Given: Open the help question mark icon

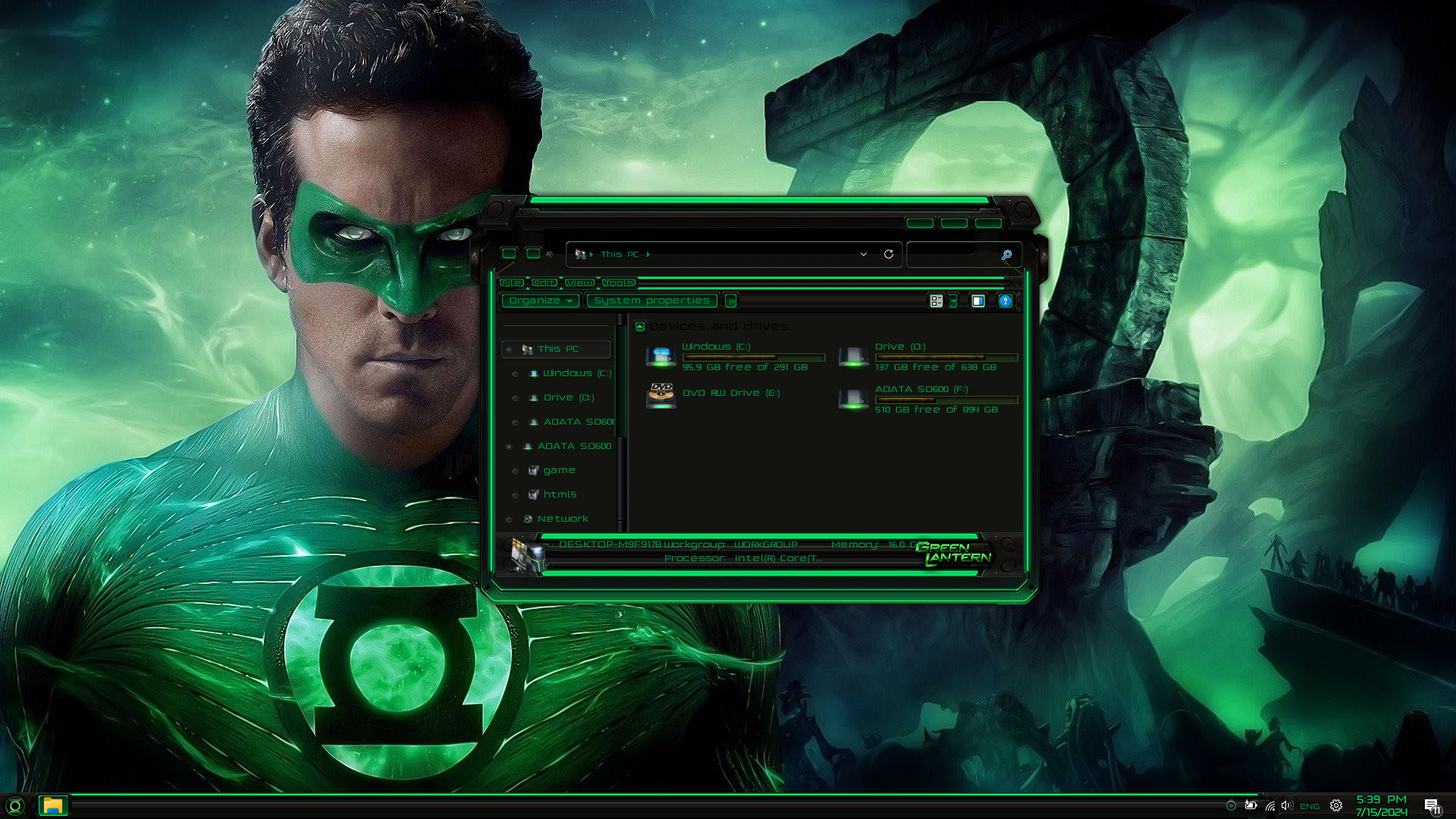Looking at the screenshot, I should 1005,301.
